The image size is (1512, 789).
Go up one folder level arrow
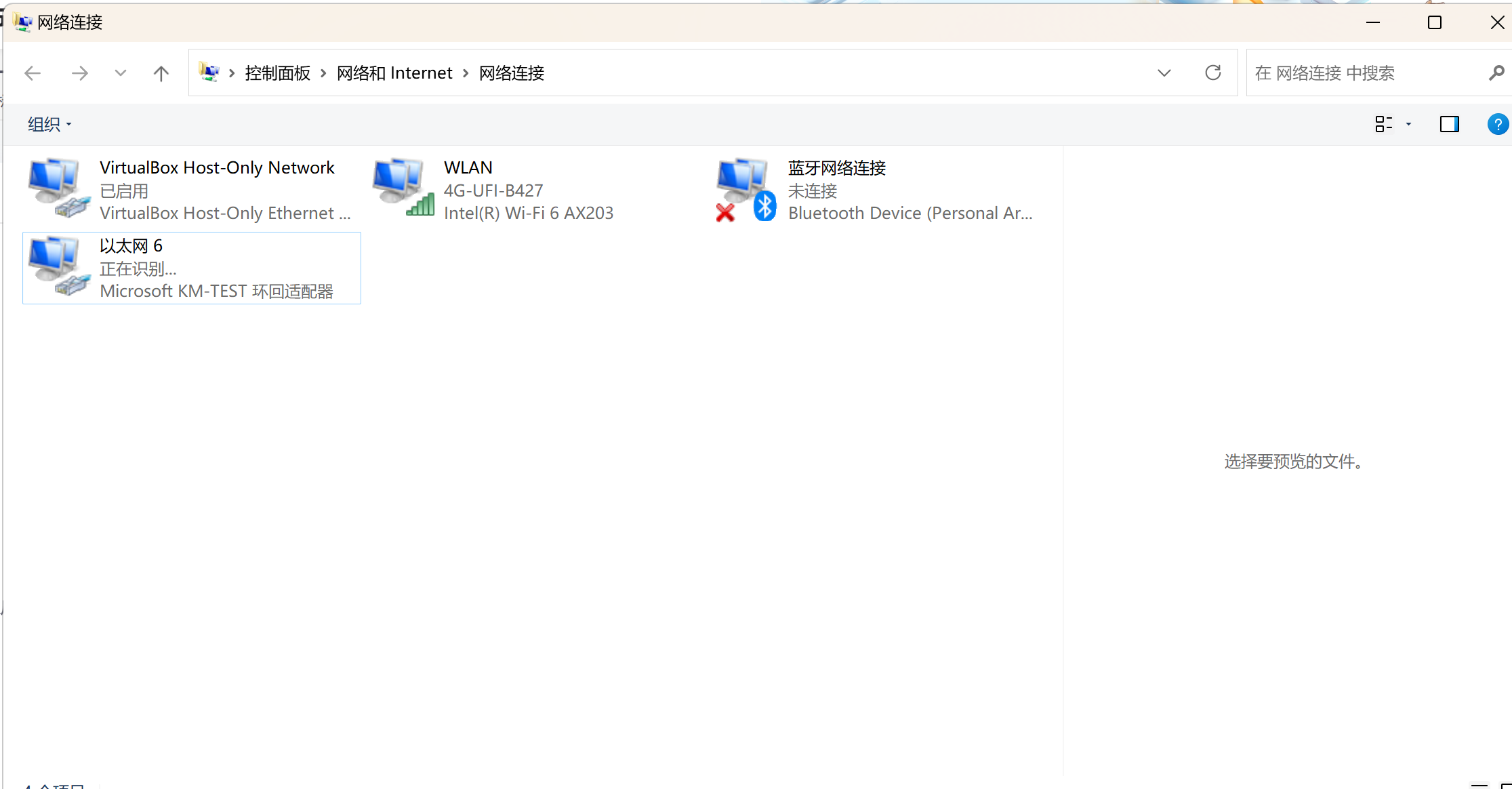tap(161, 73)
